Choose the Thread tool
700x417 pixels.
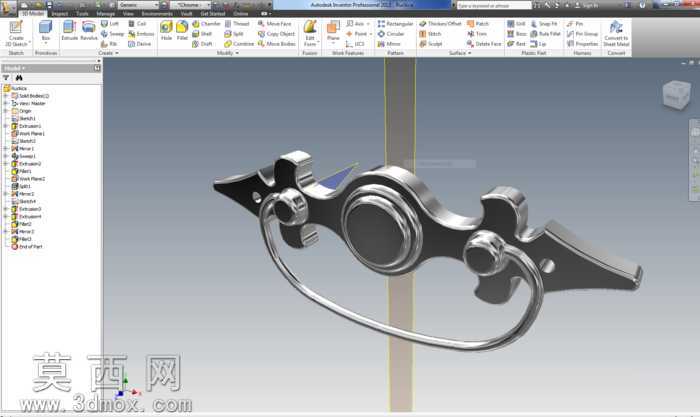(237, 24)
